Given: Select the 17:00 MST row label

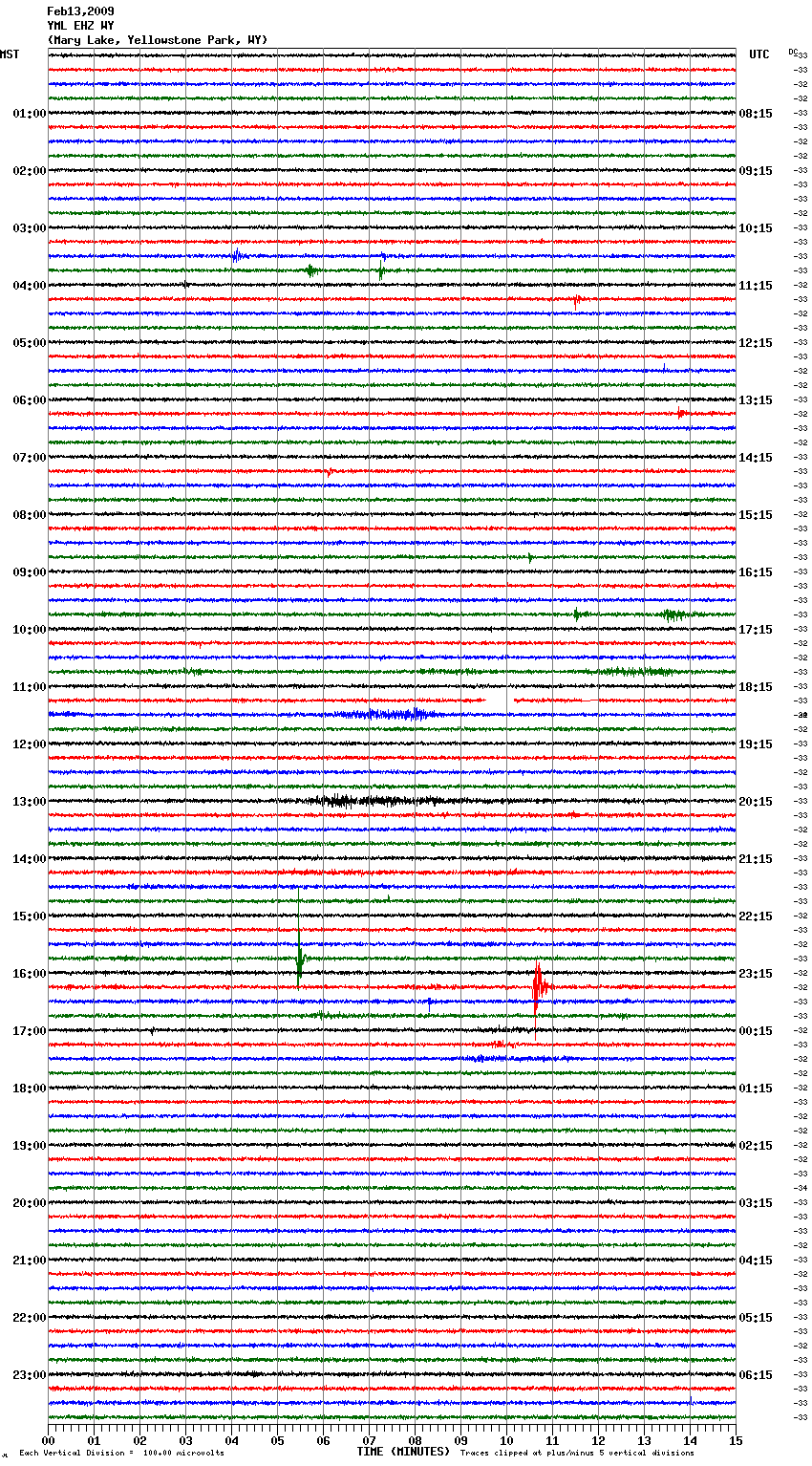Looking at the screenshot, I should click(29, 1031).
